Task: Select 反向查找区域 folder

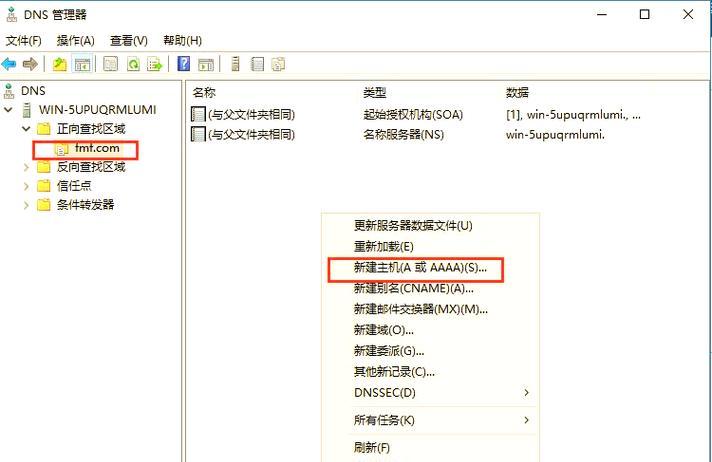Action: coord(91,167)
